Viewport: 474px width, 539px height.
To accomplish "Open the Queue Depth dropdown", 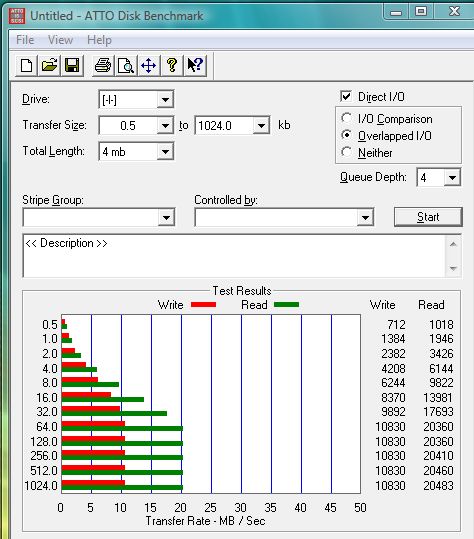I will (452, 177).
